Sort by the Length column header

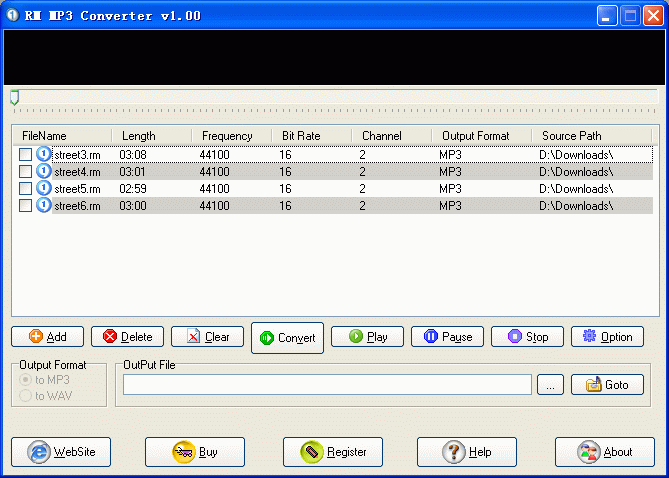(x=152, y=136)
